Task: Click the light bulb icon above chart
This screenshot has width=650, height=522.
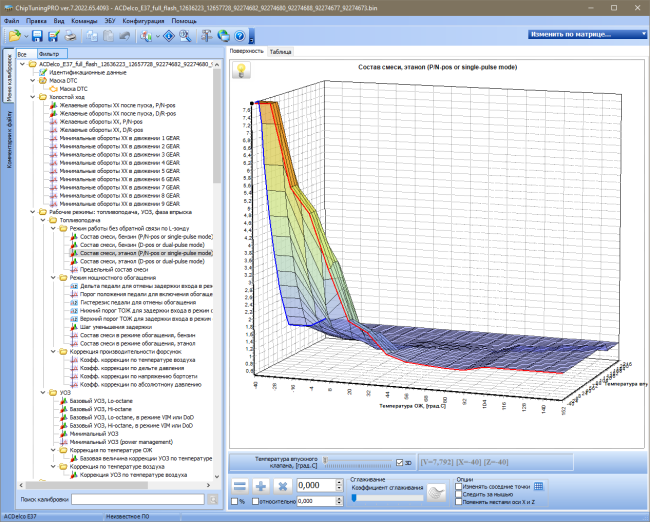Action: click(x=241, y=70)
